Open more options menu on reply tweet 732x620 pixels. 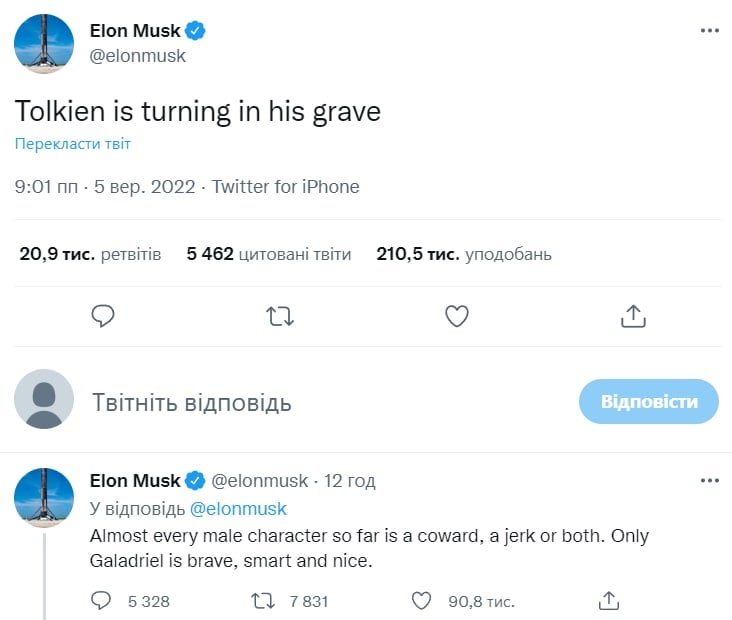tap(709, 481)
